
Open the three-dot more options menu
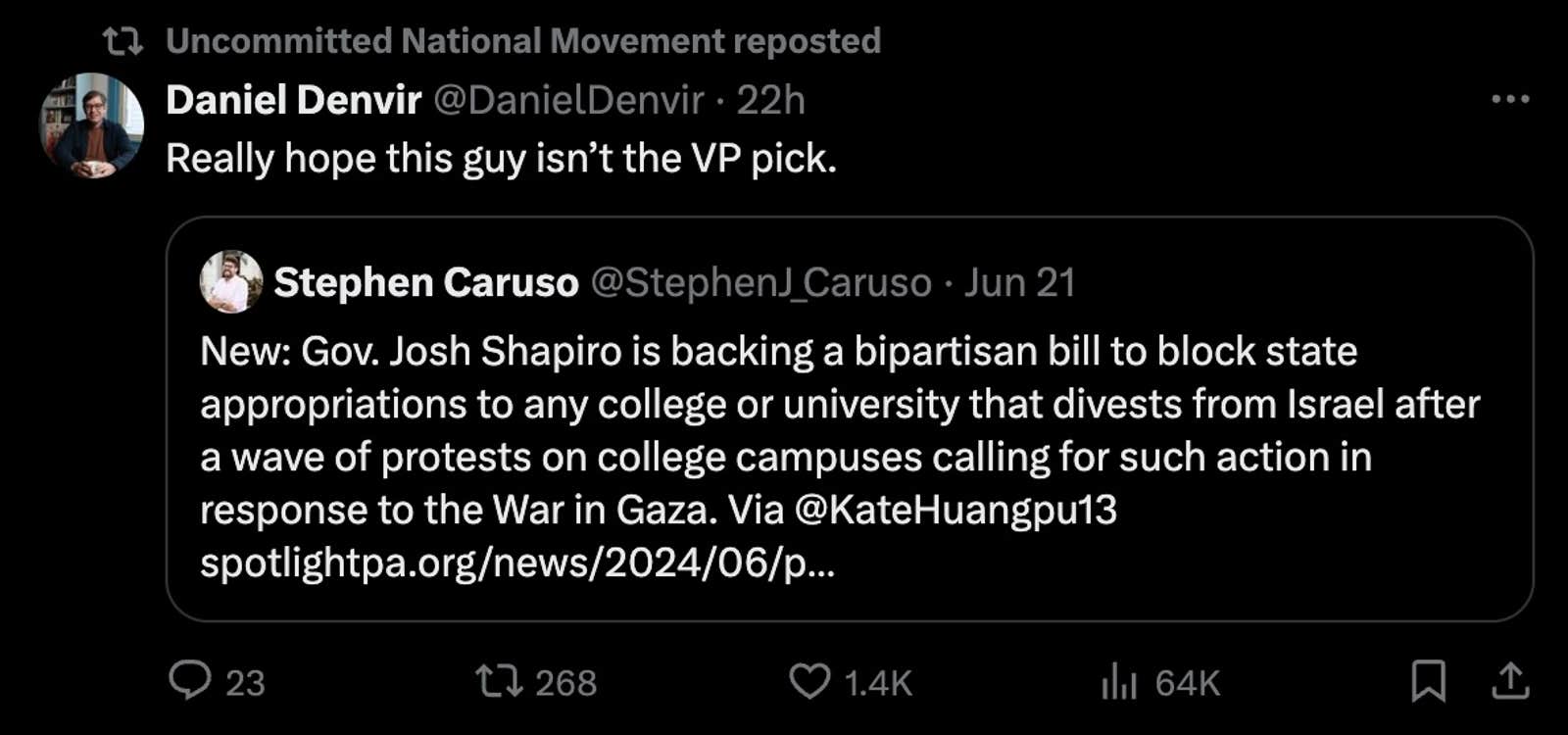point(1509,99)
